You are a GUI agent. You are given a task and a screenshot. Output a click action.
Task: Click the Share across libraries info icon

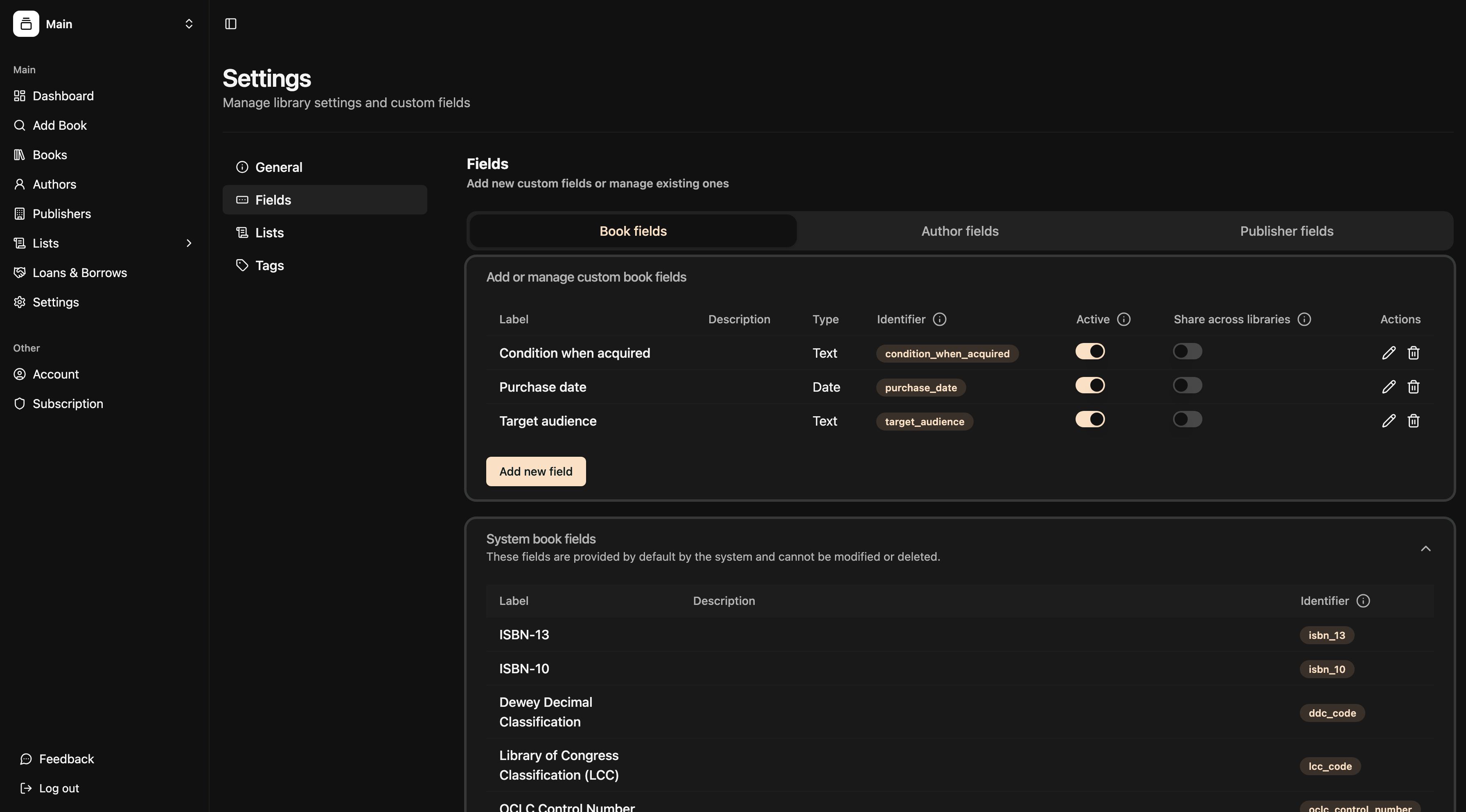pyautogui.click(x=1304, y=319)
